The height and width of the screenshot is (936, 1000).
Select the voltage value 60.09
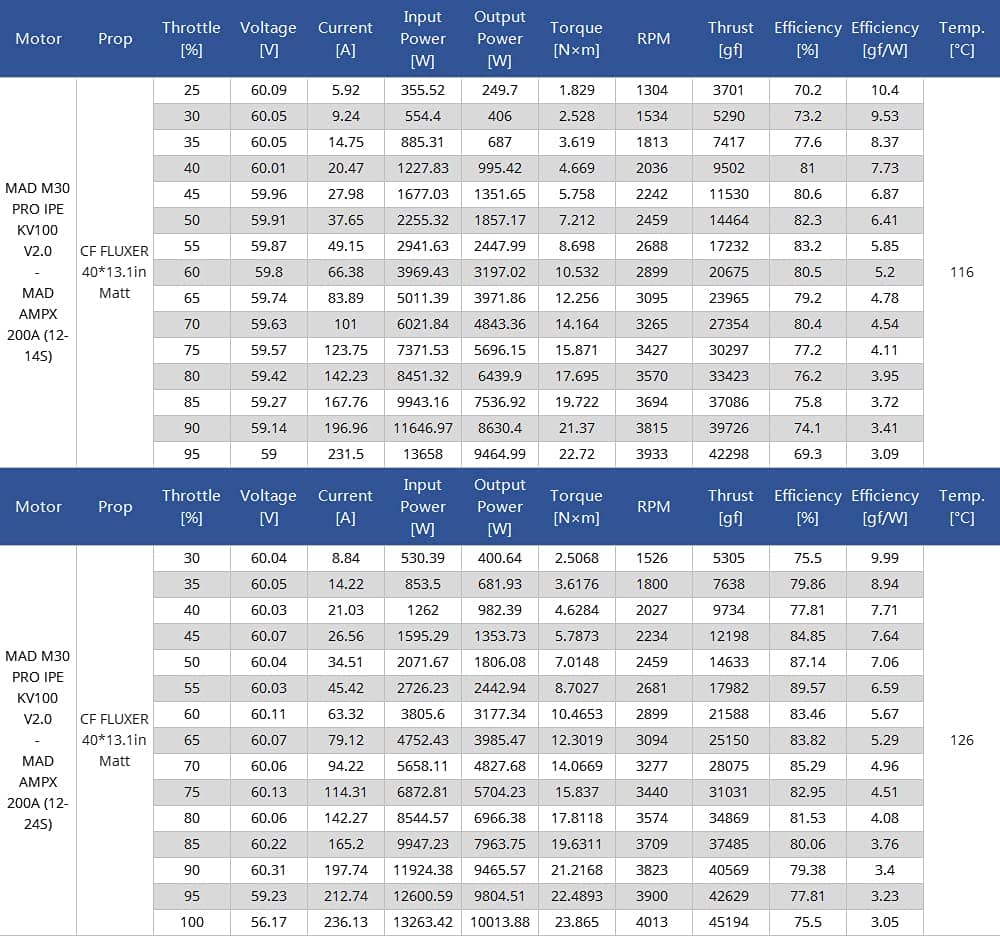(268, 90)
